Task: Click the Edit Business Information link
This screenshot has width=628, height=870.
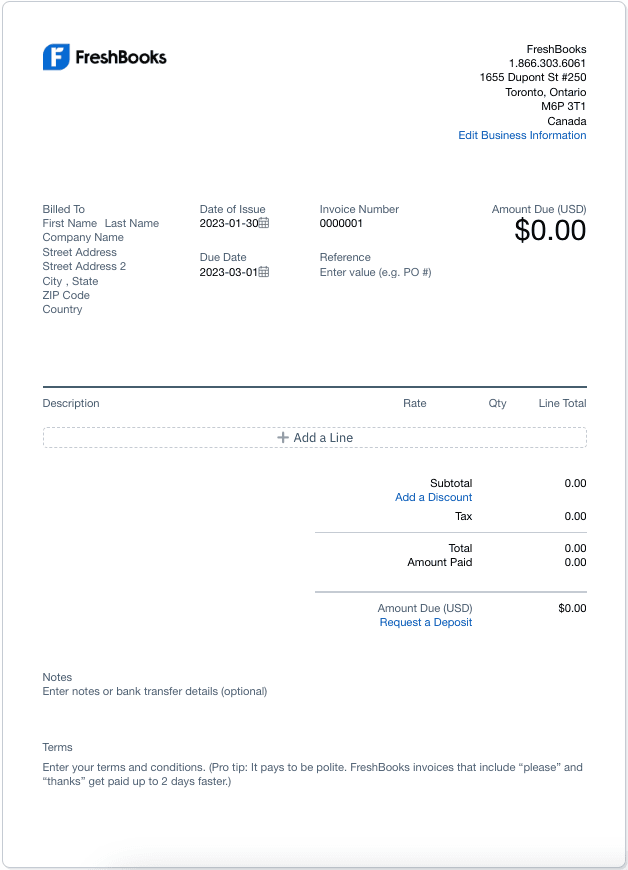Action: 522,135
